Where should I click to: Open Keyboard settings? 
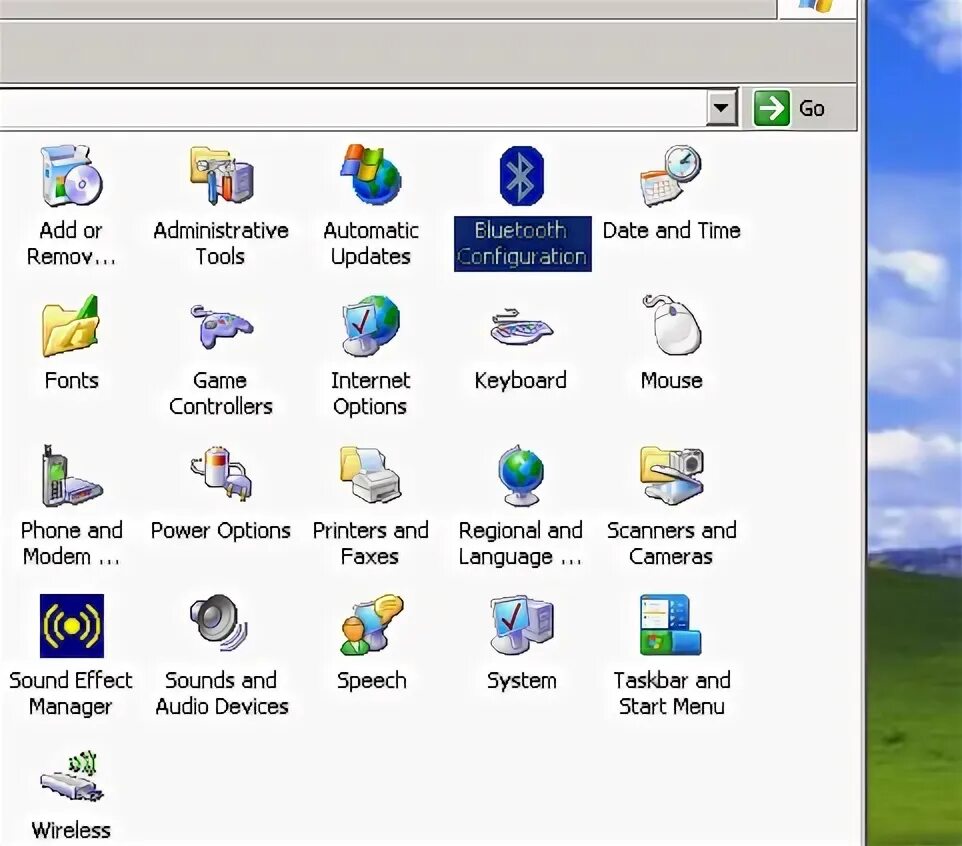[521, 328]
